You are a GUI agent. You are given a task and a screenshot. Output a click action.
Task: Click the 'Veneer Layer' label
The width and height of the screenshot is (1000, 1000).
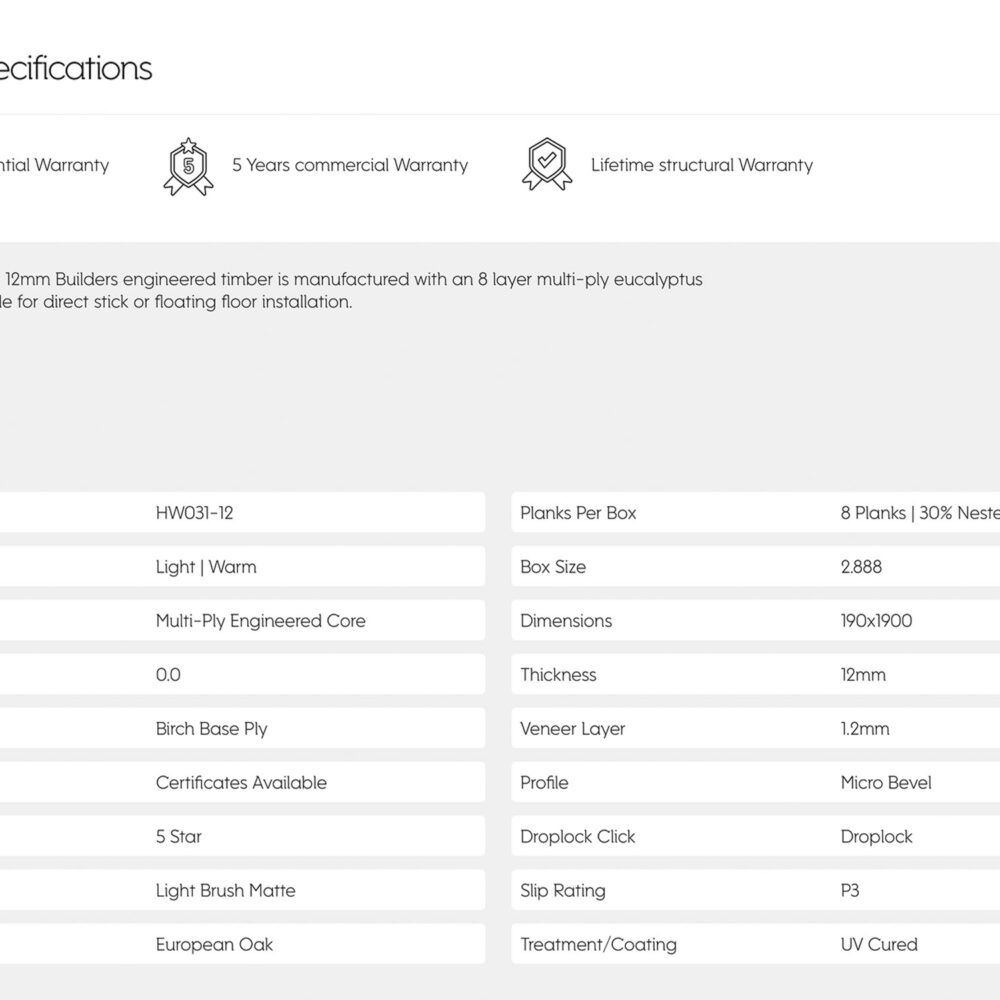tap(572, 729)
